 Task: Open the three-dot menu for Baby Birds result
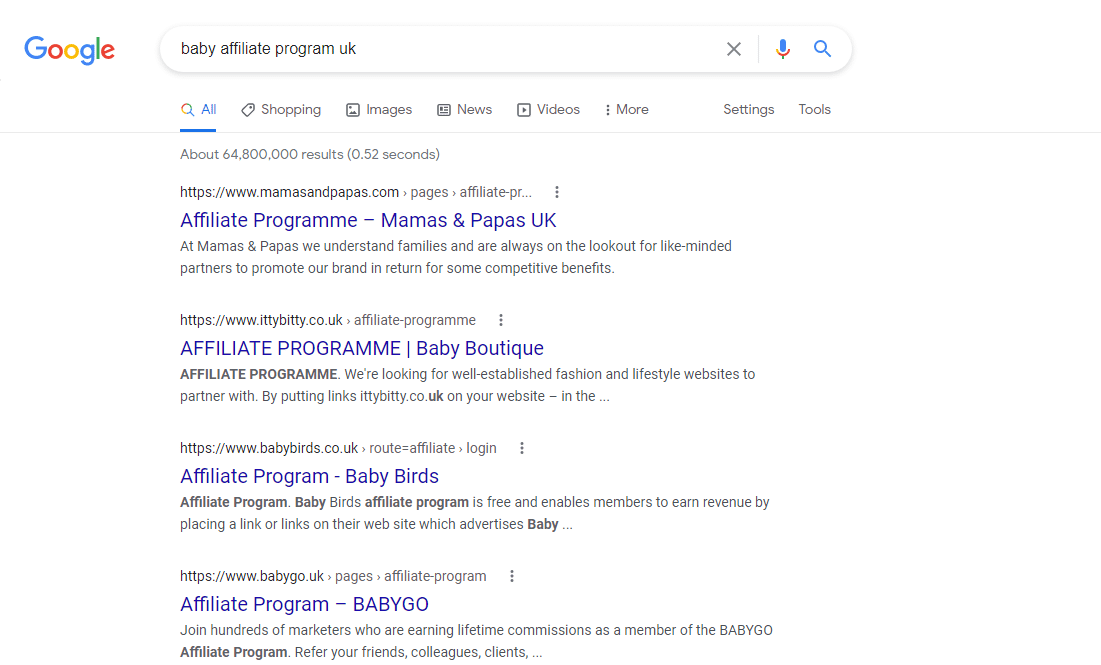522,448
